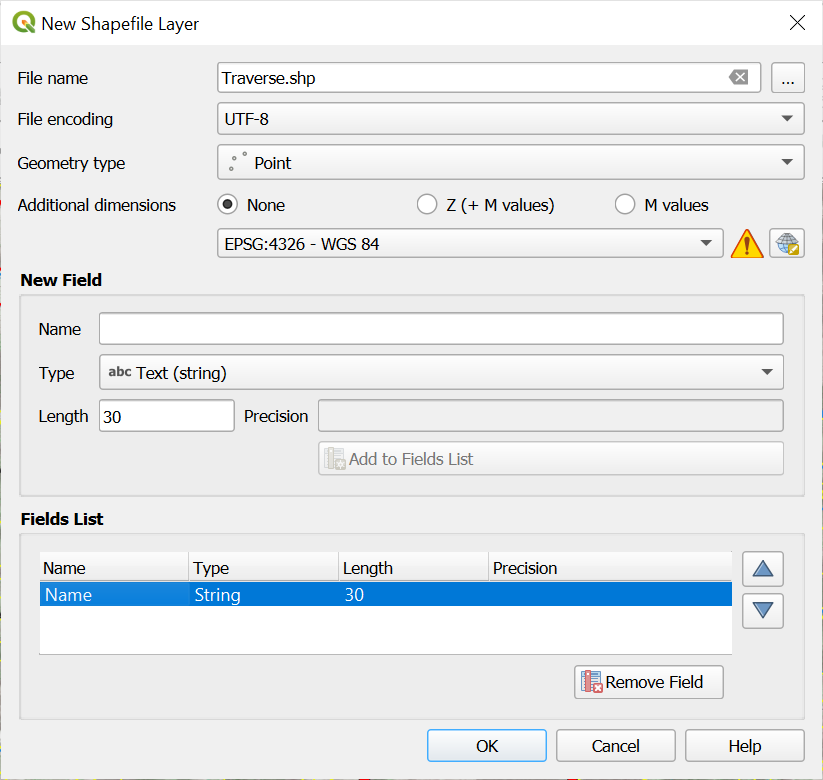
Task: Select the Z (+ M values) option
Action: 427,205
